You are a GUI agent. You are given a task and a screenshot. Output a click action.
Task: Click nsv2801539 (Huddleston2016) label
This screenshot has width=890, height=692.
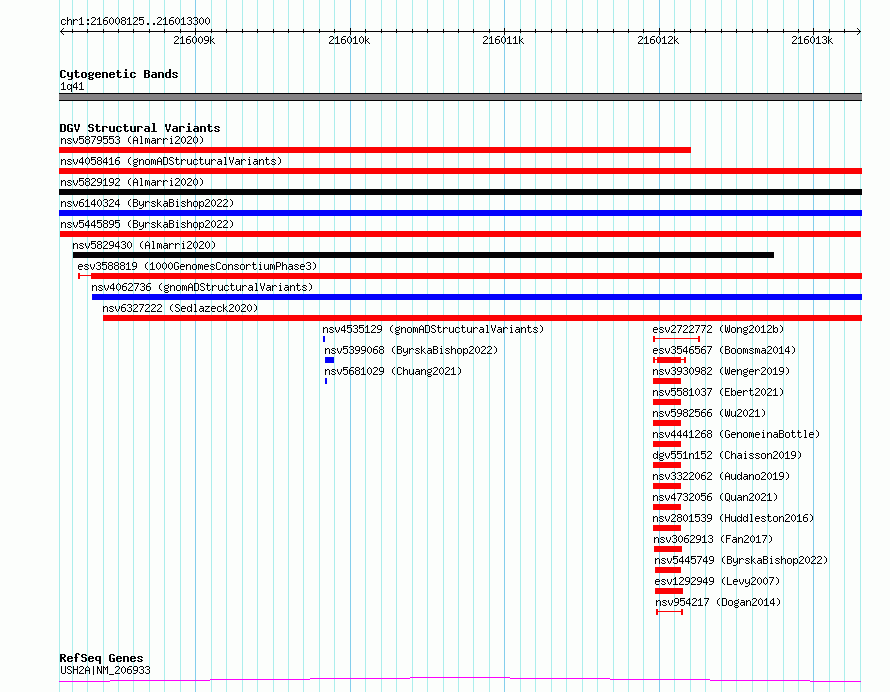pos(733,518)
